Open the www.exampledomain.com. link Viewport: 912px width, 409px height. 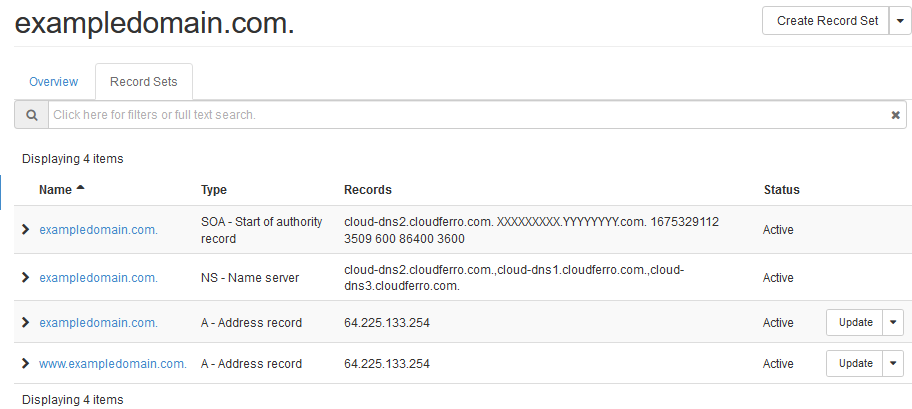[x=112, y=364]
